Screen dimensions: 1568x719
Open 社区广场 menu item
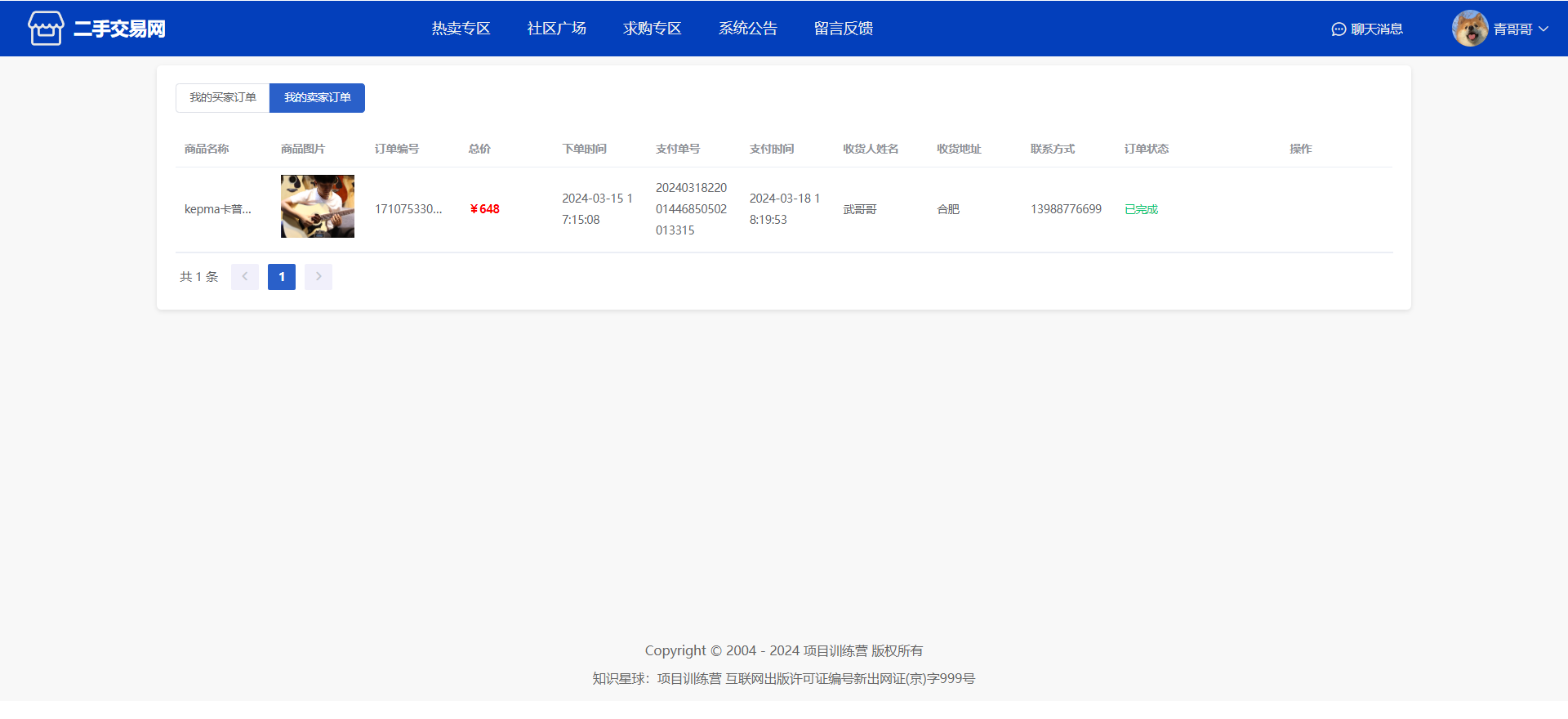[556, 29]
